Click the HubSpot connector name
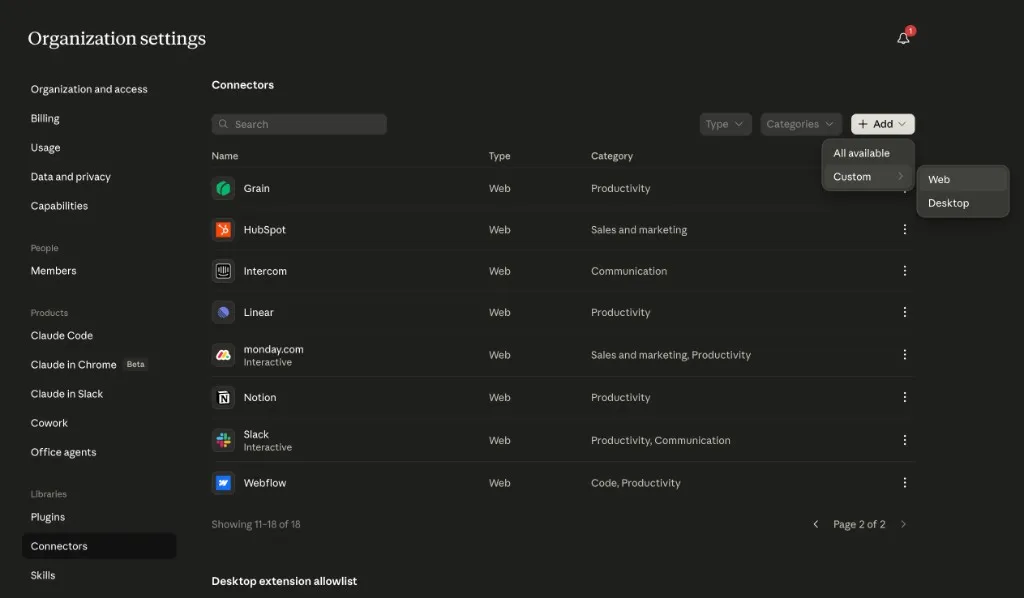This screenshot has height=598, width=1024. click(264, 230)
